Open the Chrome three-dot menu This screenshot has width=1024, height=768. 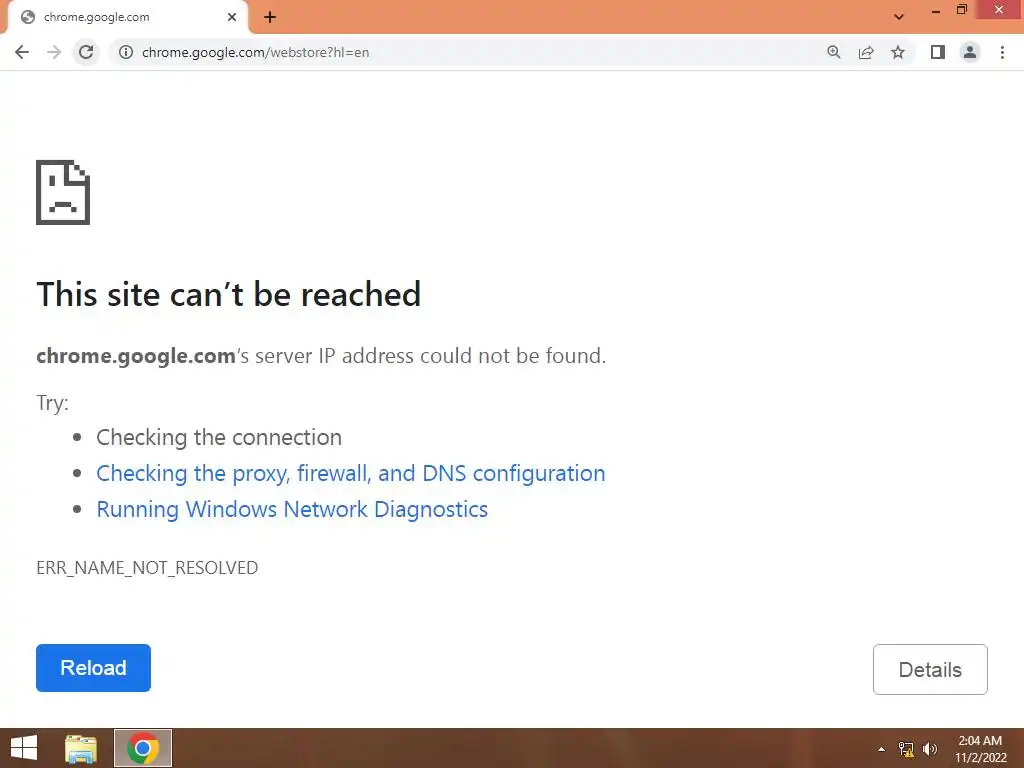click(1002, 52)
